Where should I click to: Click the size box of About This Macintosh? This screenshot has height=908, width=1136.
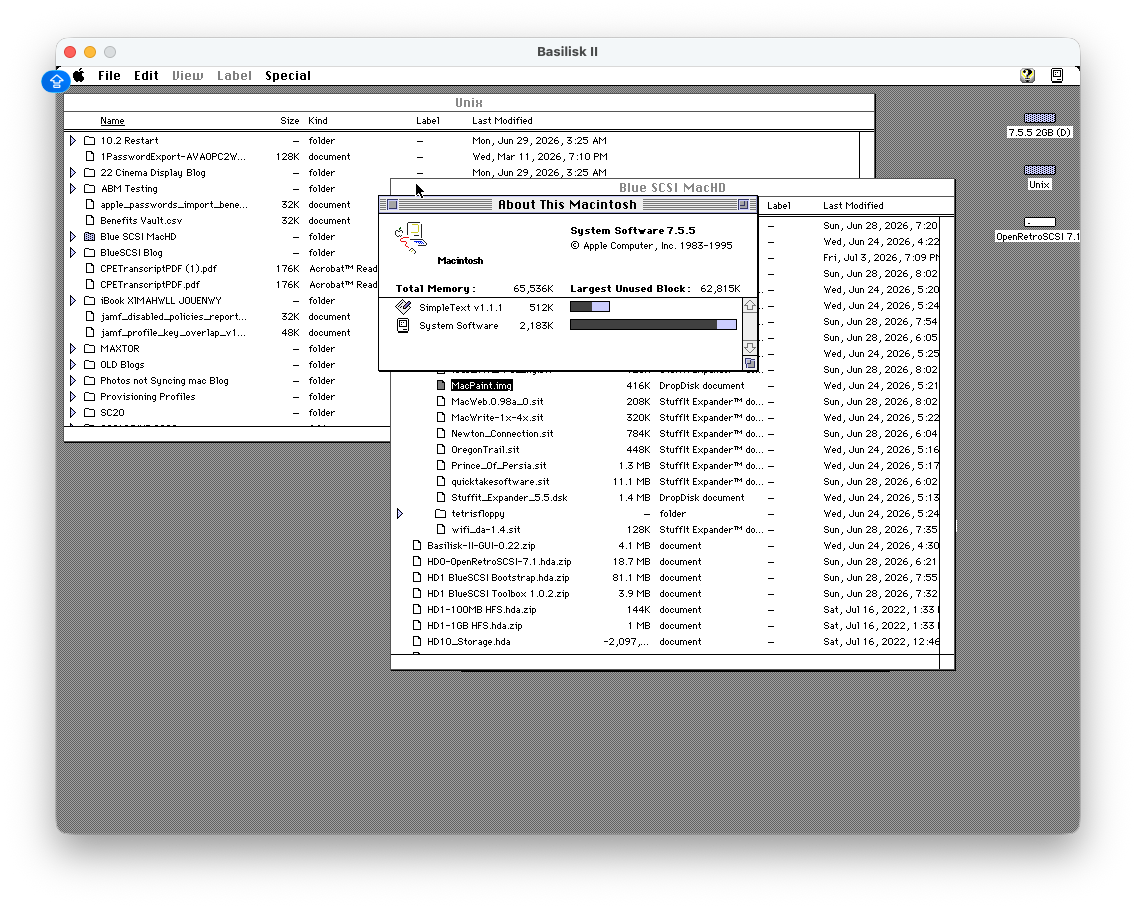pos(750,363)
